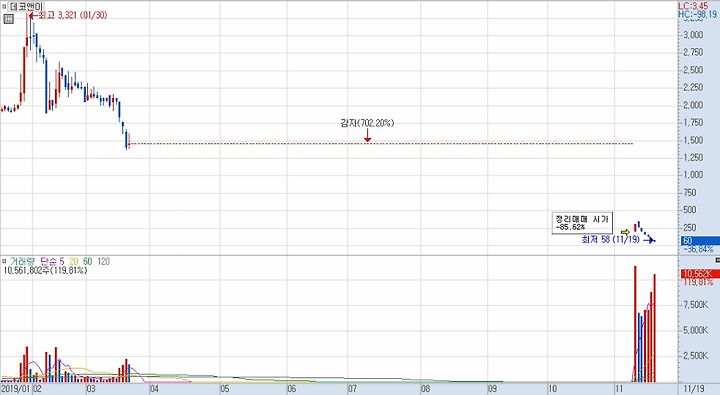Select the gray 120 moving average label
This screenshot has width=720, height=395.
[104, 261]
